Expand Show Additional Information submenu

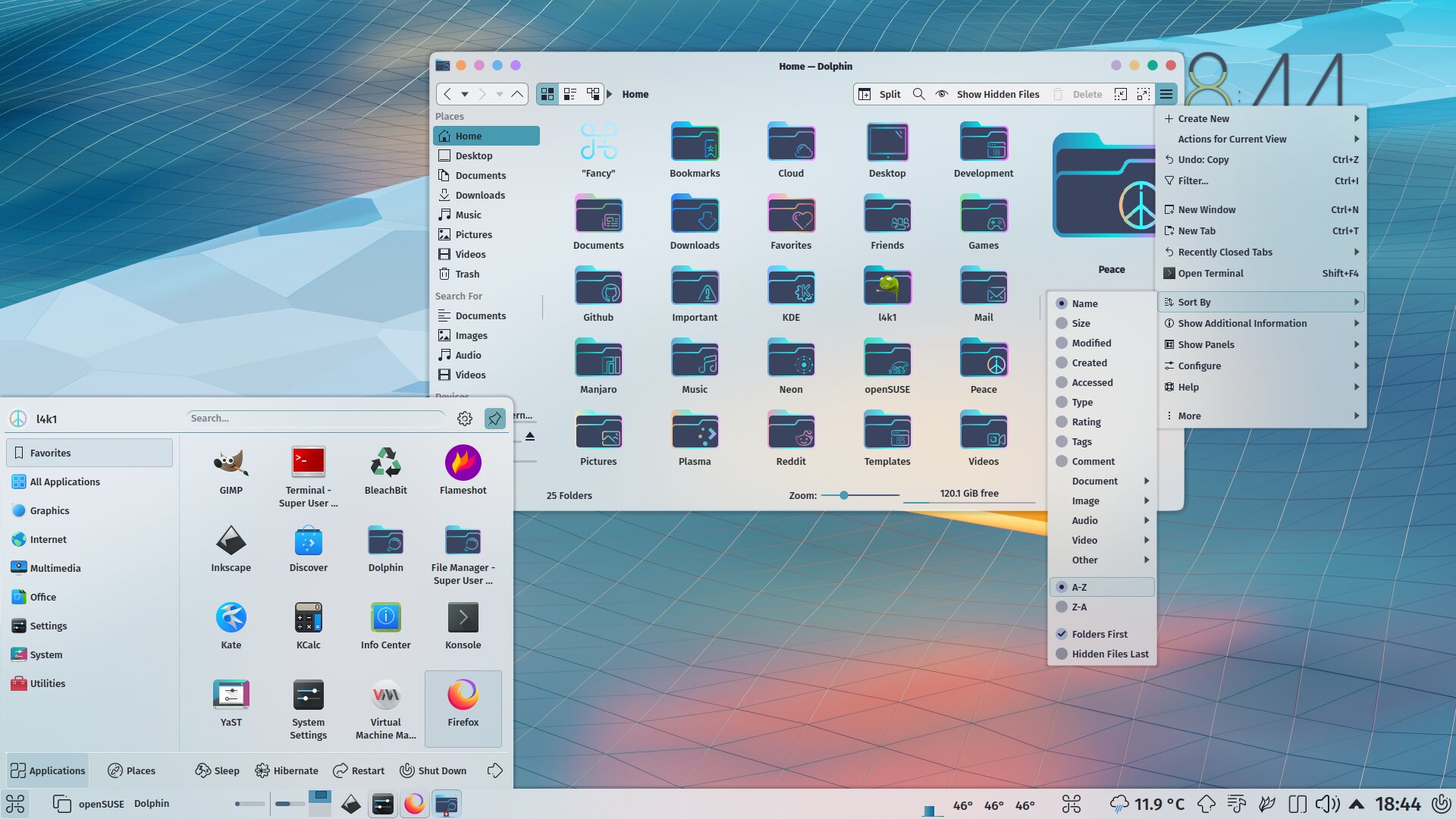(x=1261, y=323)
